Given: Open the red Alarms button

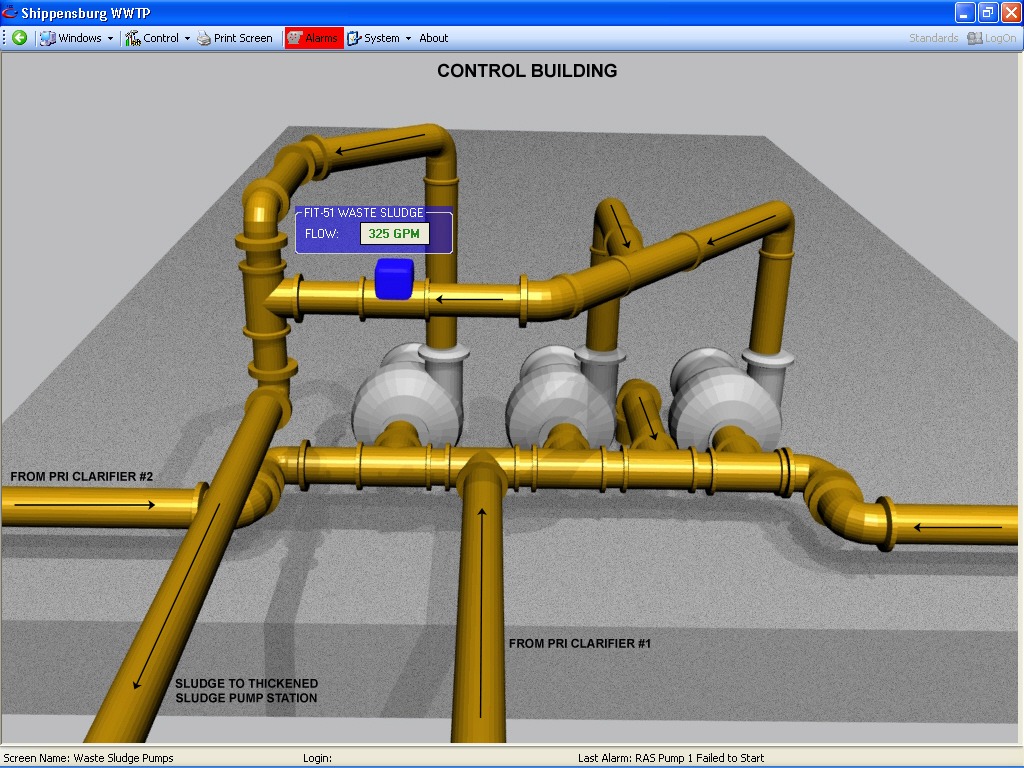Looking at the screenshot, I should (x=314, y=38).
